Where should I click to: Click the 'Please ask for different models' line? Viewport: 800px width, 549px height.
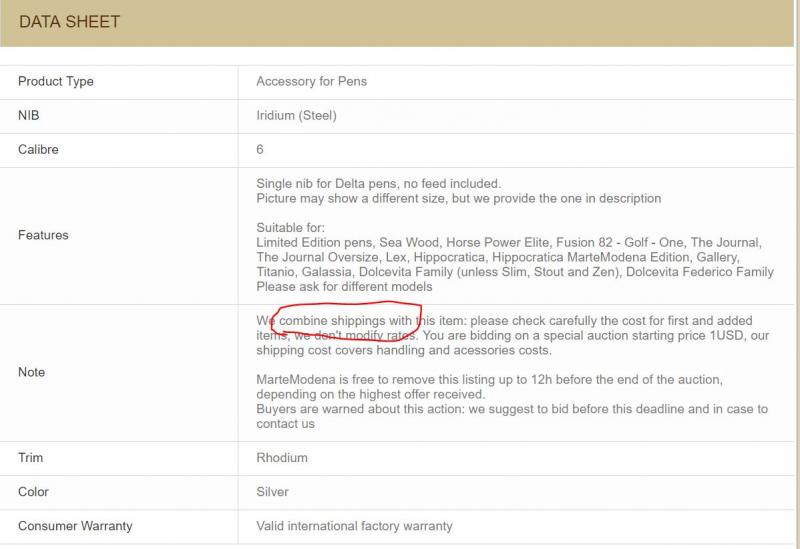[344, 286]
